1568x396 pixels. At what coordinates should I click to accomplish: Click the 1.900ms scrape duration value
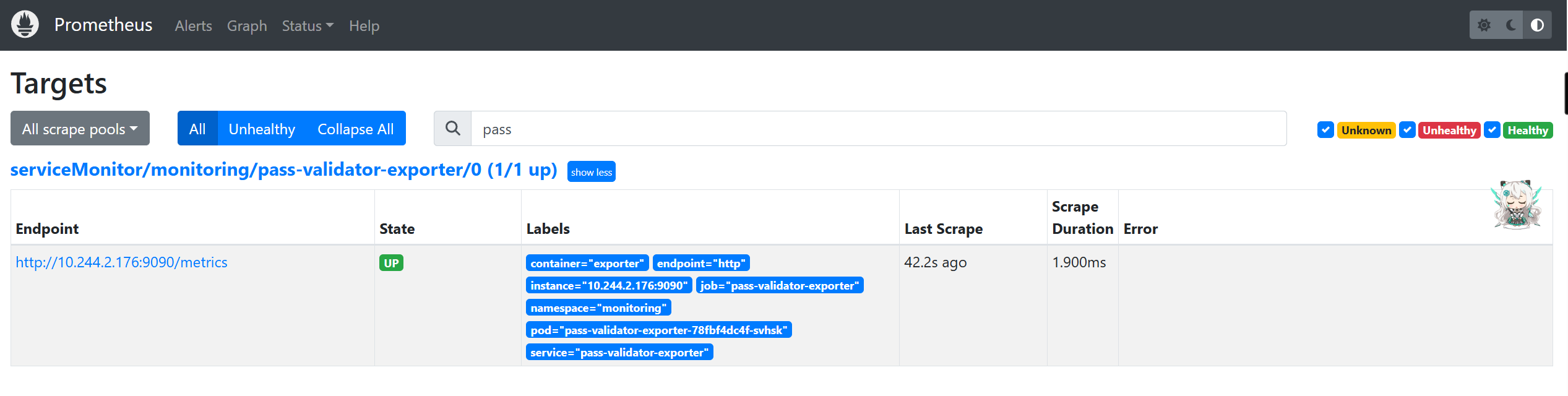pyautogui.click(x=1079, y=262)
